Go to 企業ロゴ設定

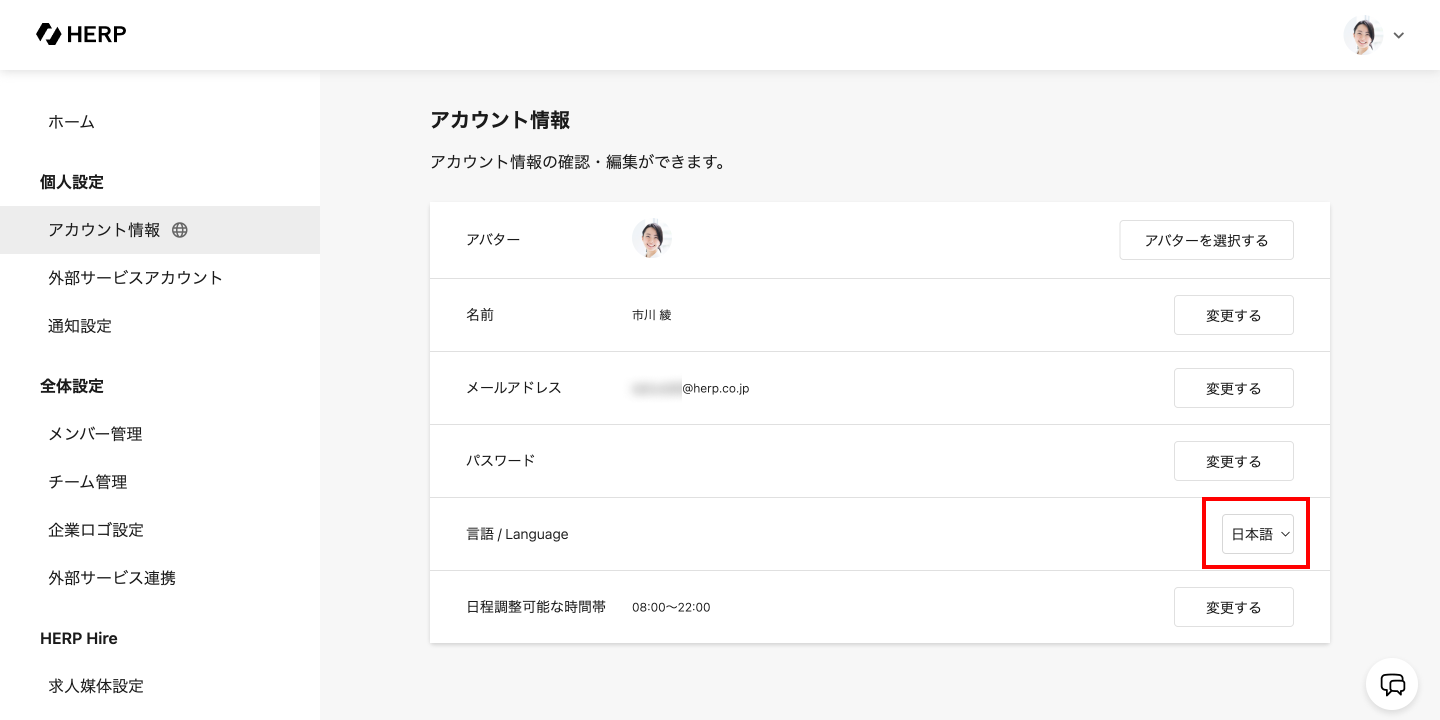click(96, 530)
